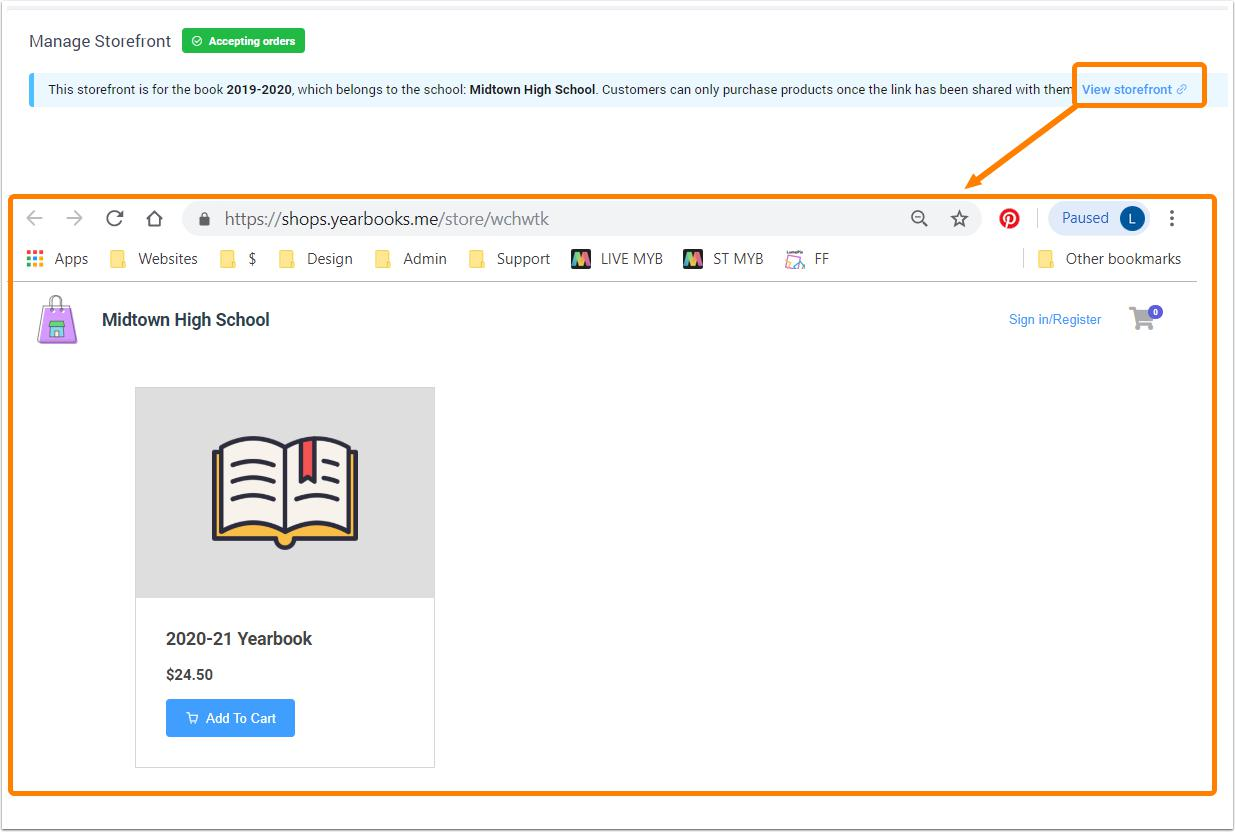
Task: Open the Websites bookmark folder
Action: 154,259
